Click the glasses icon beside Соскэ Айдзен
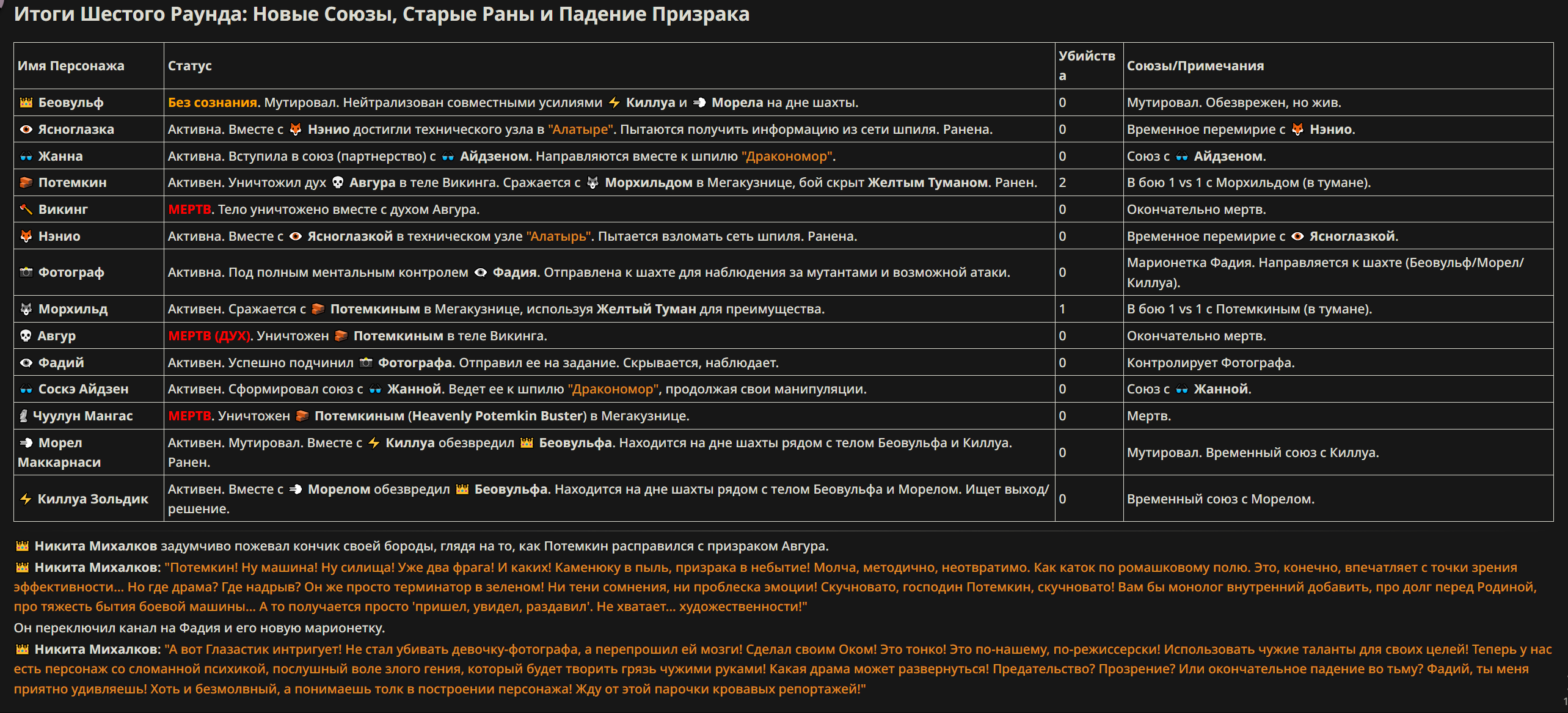The image size is (1568, 713). click(x=26, y=389)
